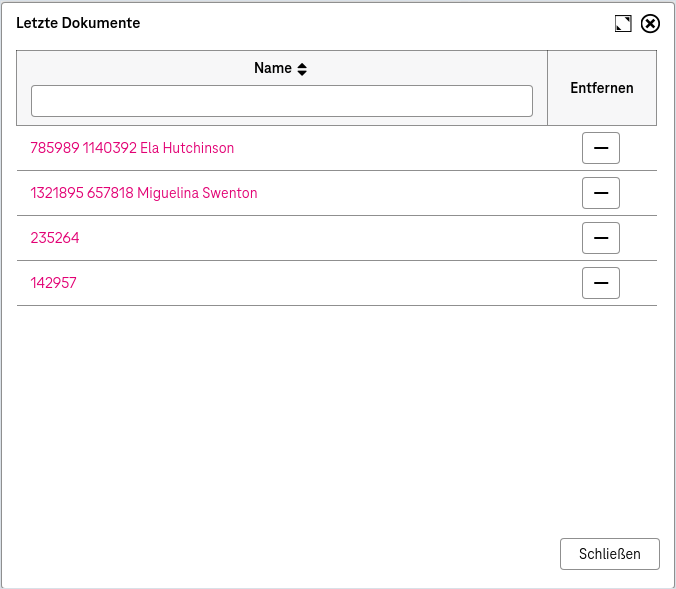Remove entry 142957 with minus button

tap(601, 283)
